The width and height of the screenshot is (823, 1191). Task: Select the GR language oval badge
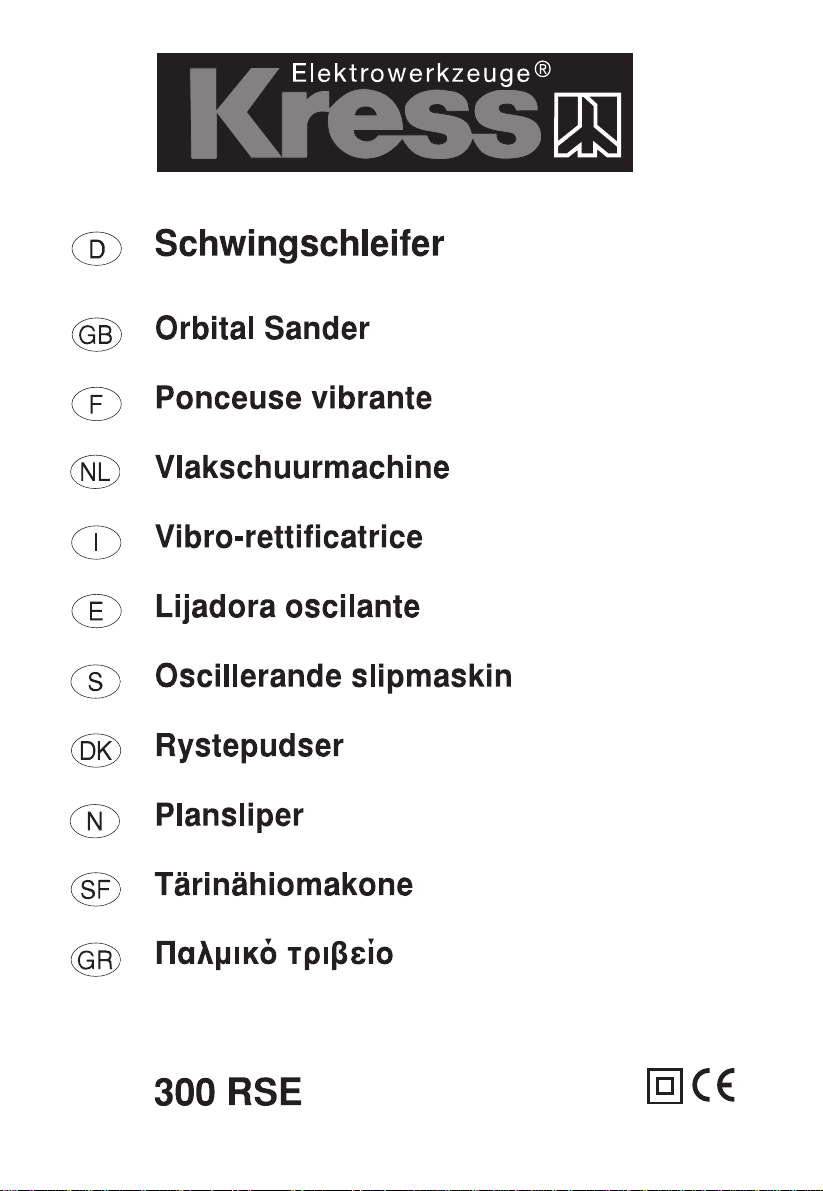coord(96,960)
